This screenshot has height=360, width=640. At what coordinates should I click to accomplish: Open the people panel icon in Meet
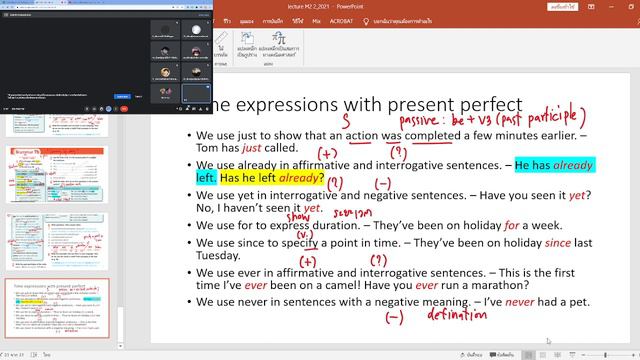[x=188, y=109]
